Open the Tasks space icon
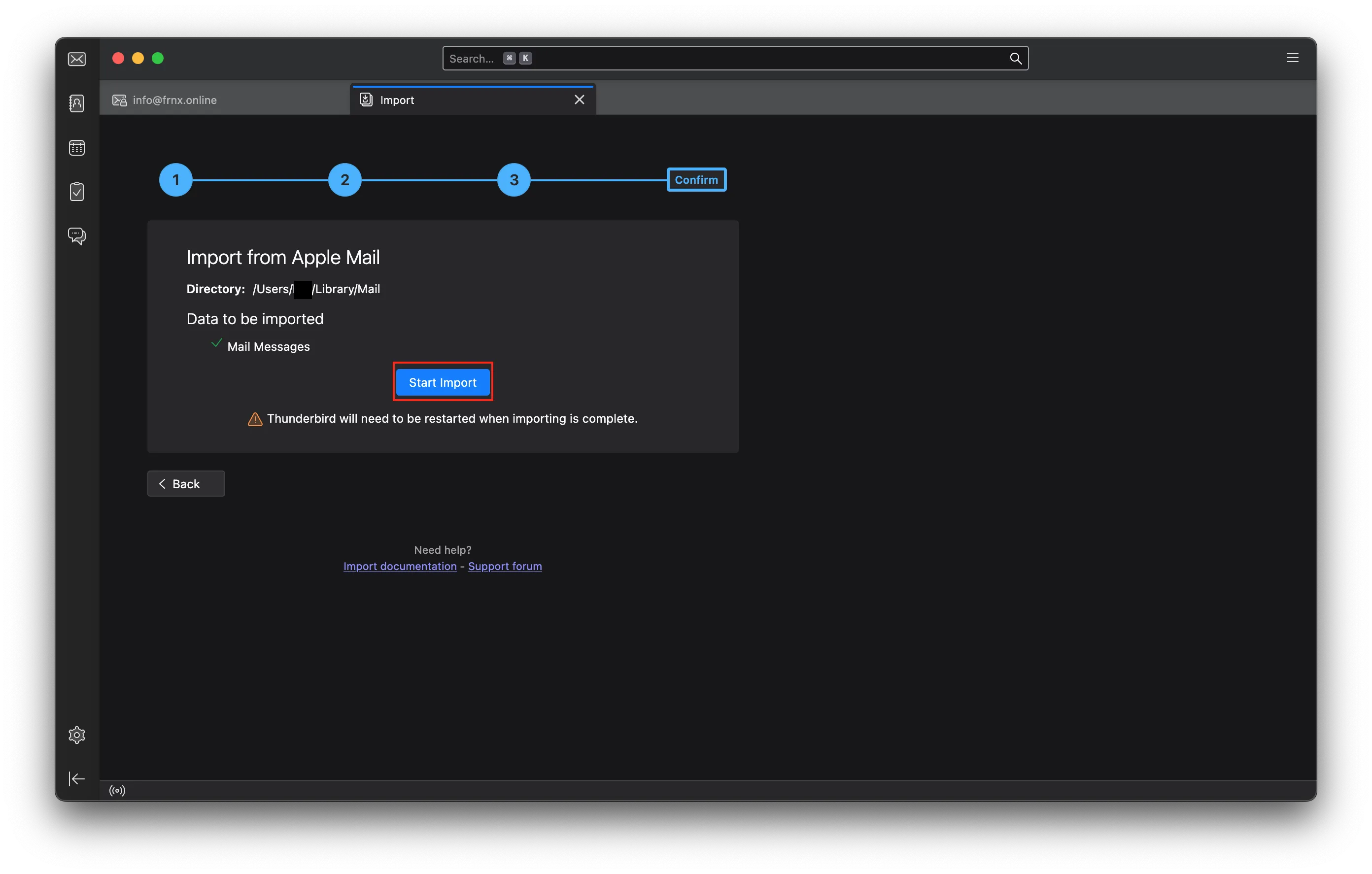 (76, 192)
